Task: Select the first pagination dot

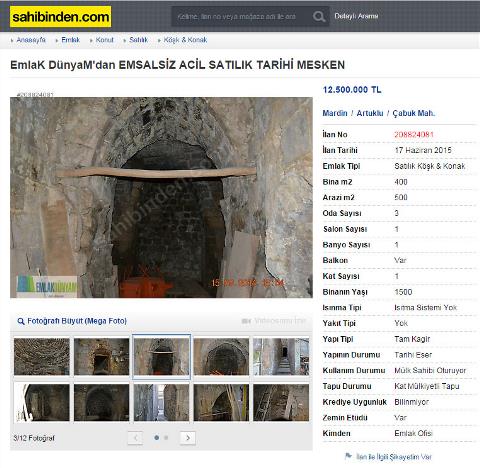Action: (156, 437)
